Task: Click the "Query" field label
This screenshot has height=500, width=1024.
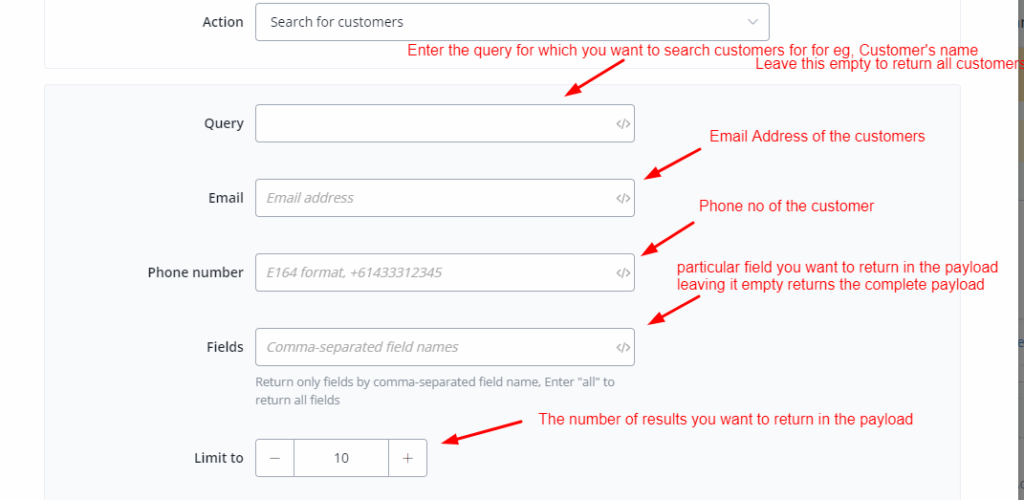Action: (224, 124)
